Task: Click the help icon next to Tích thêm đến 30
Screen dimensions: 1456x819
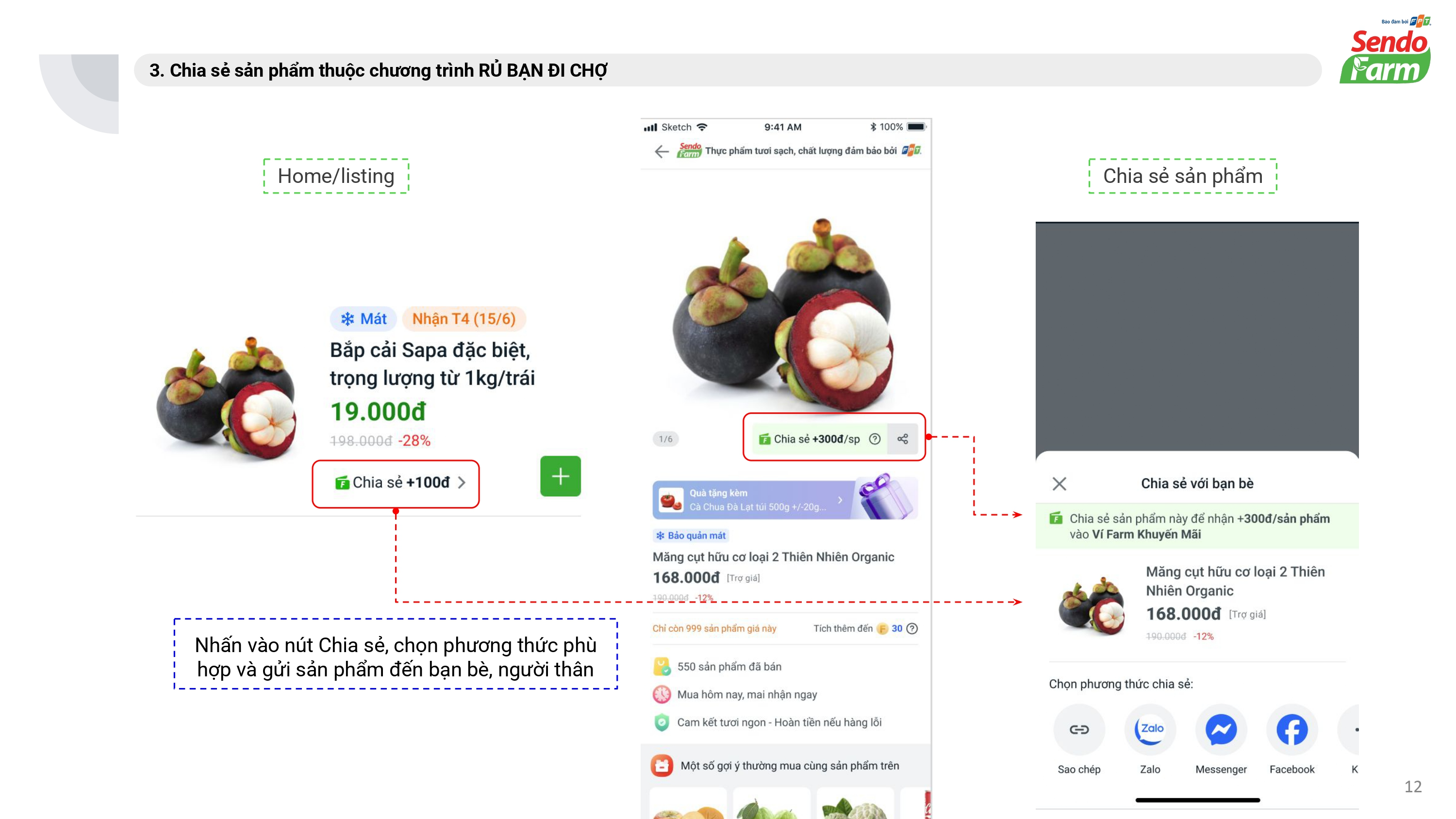Action: pyautogui.click(x=911, y=628)
